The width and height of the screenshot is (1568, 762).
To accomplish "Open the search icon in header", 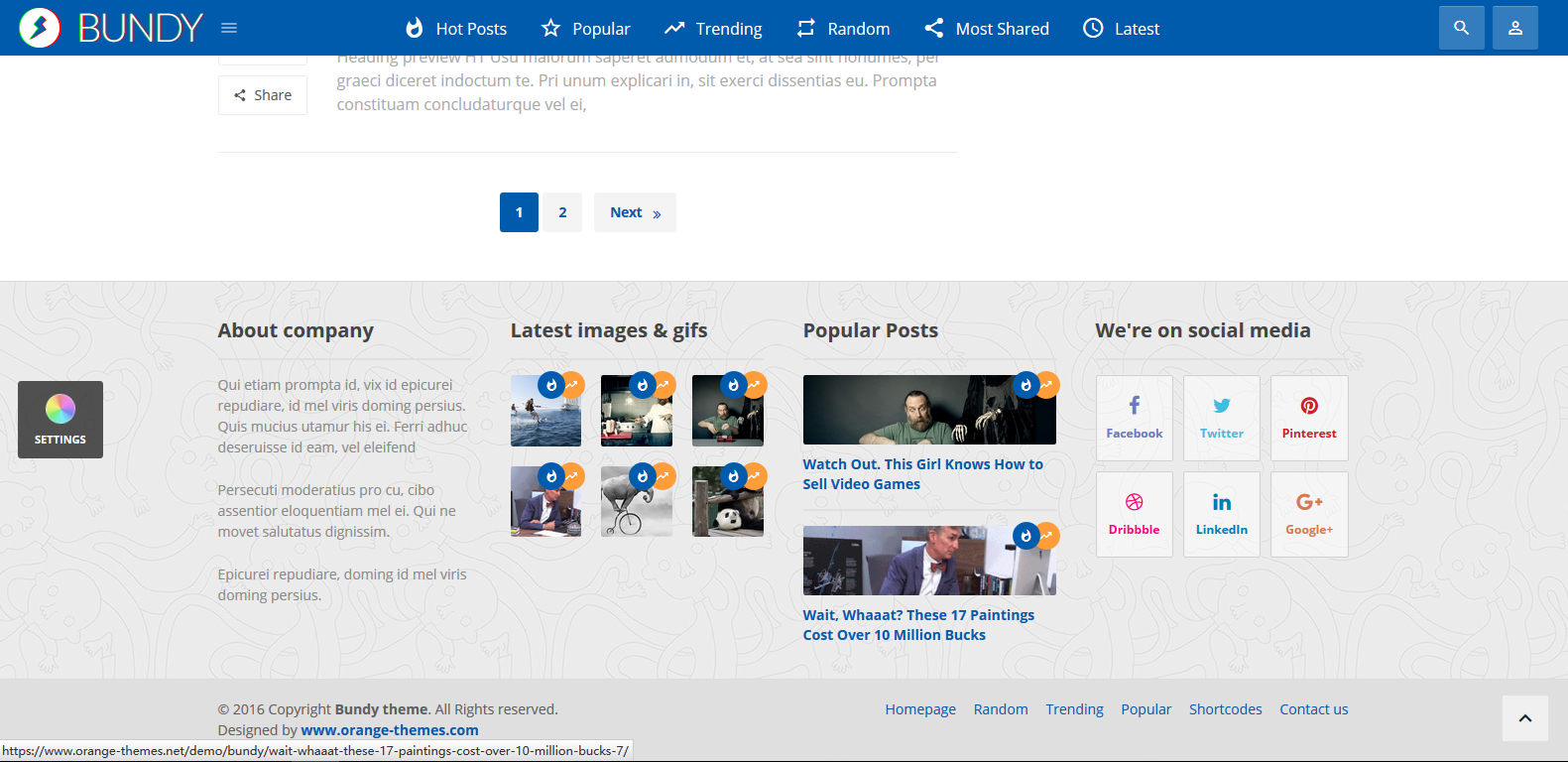I will [x=1461, y=28].
